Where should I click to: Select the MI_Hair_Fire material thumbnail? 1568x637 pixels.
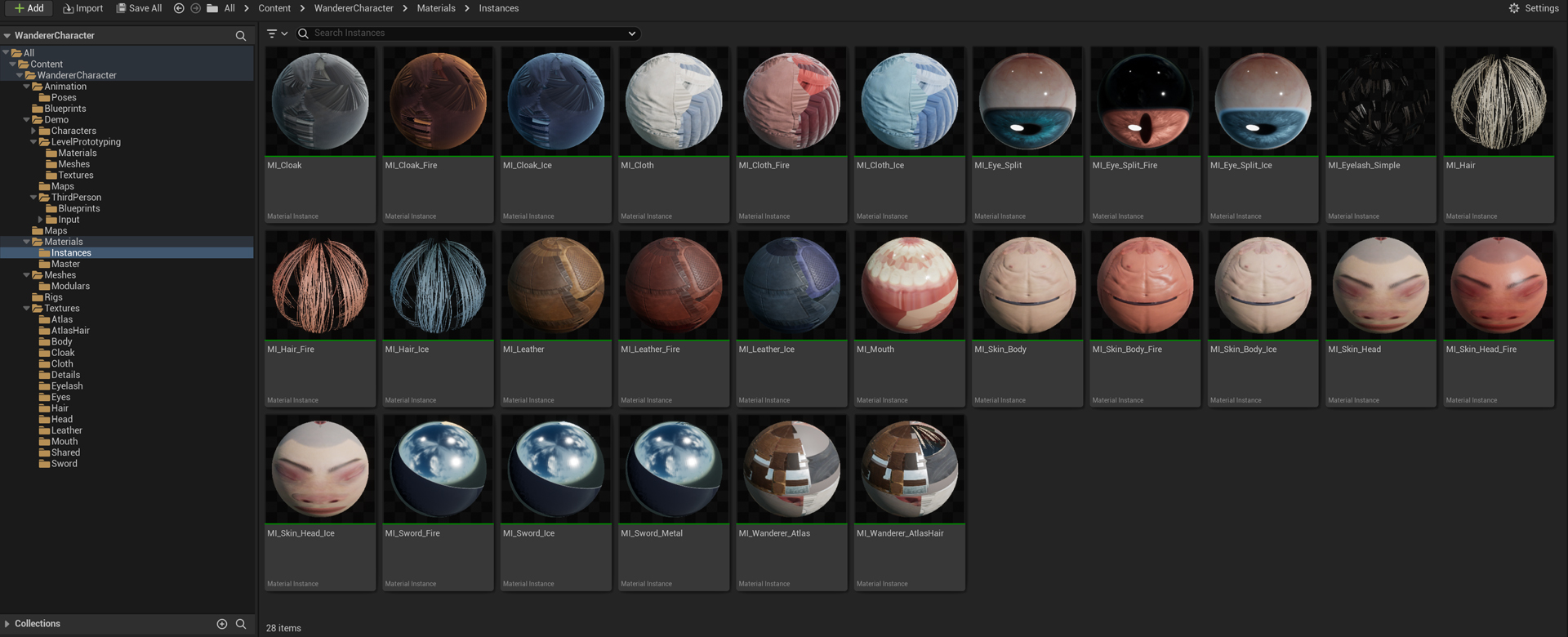(x=320, y=286)
